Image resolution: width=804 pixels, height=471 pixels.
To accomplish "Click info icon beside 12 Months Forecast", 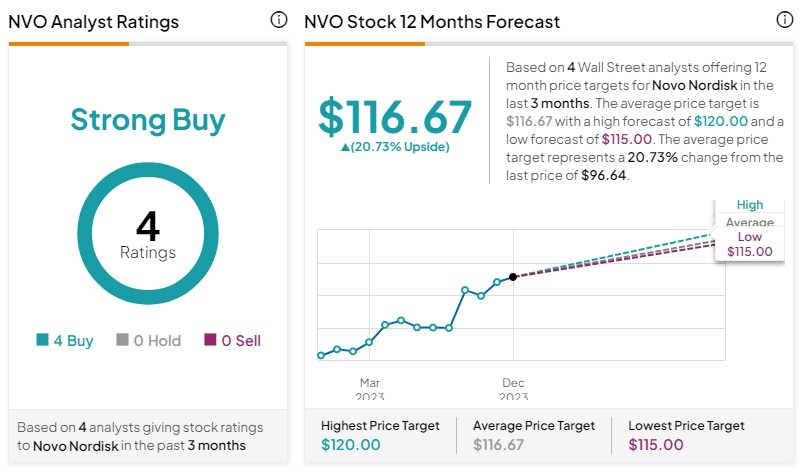I will [785, 20].
